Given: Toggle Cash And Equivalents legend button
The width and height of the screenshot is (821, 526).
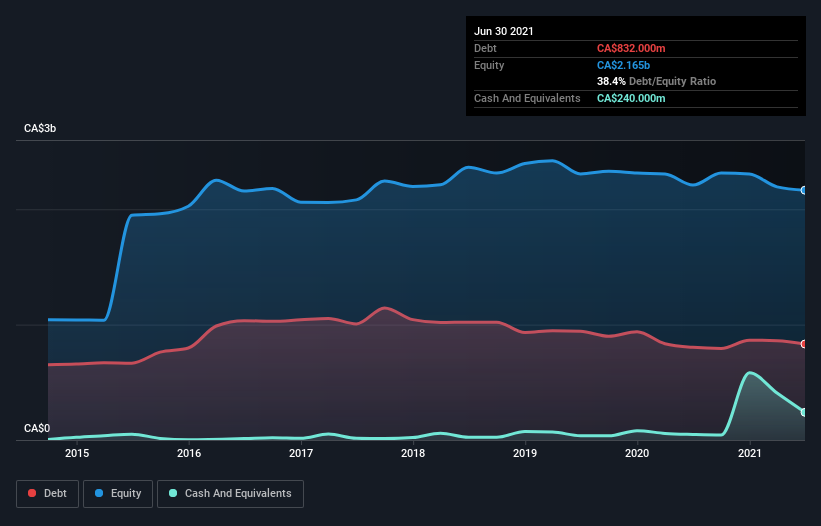Looking at the screenshot, I should [230, 494].
